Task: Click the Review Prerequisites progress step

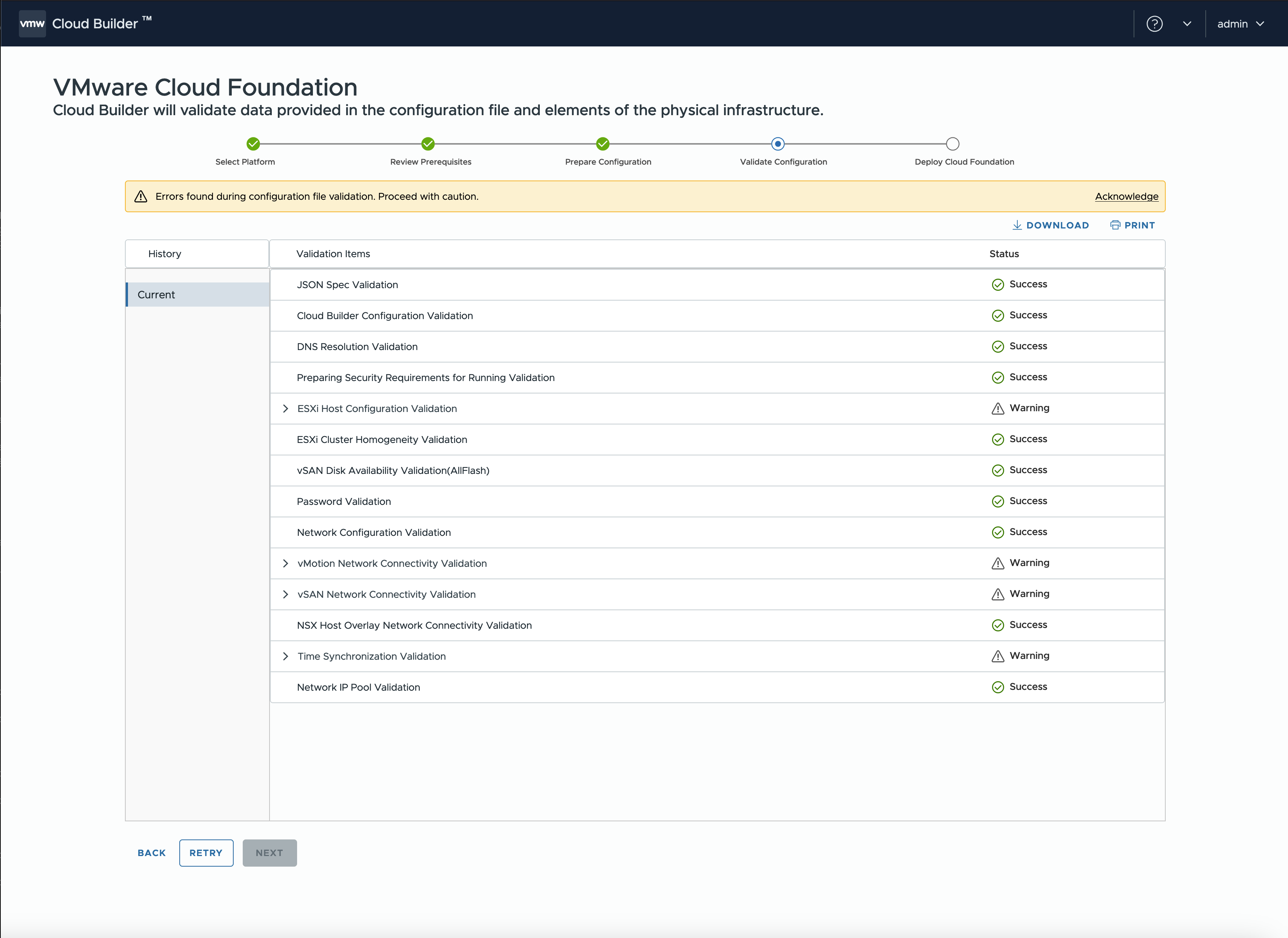Action: [x=428, y=144]
